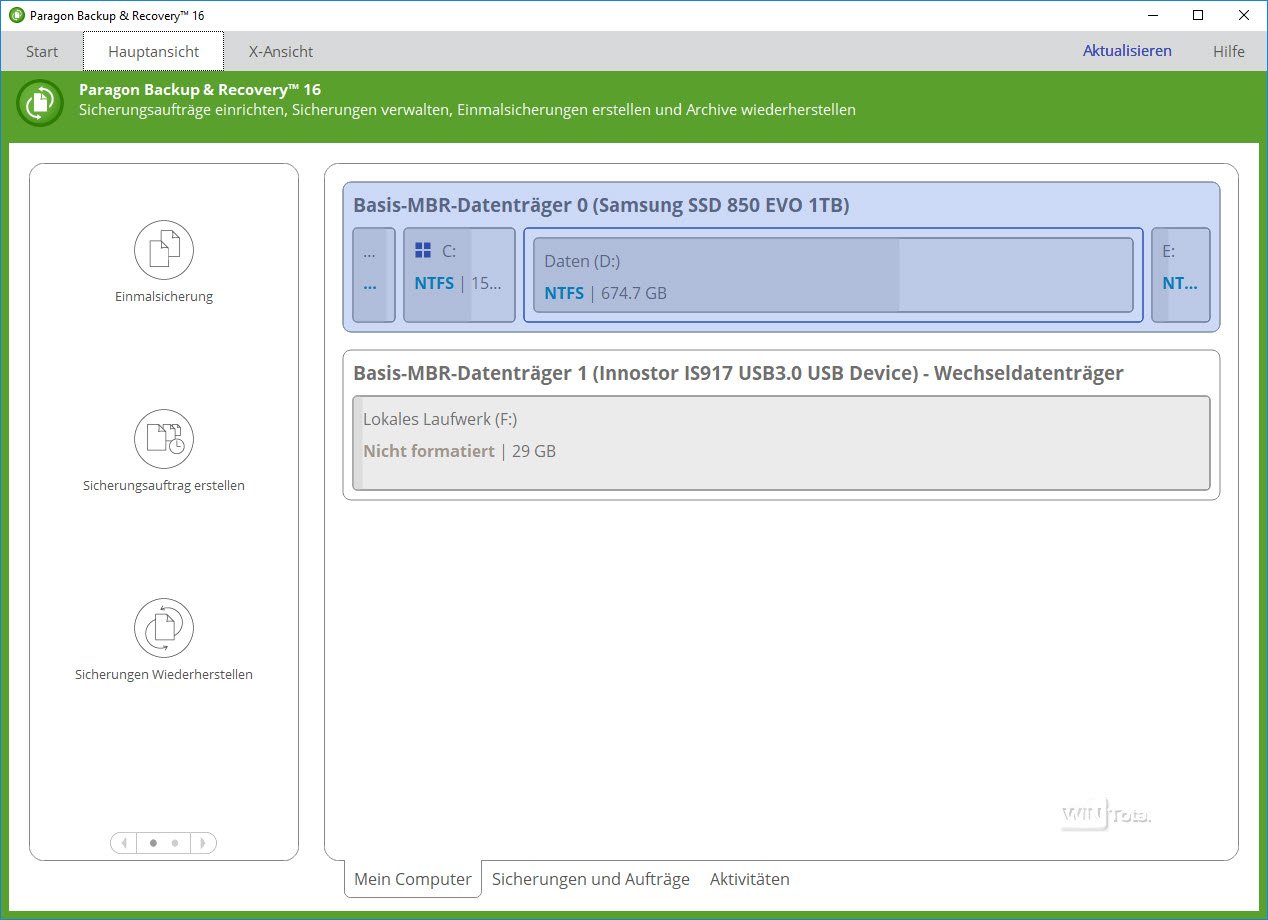Go to the previous sidebar page arrow
This screenshot has width=1268, height=920.
pos(123,843)
